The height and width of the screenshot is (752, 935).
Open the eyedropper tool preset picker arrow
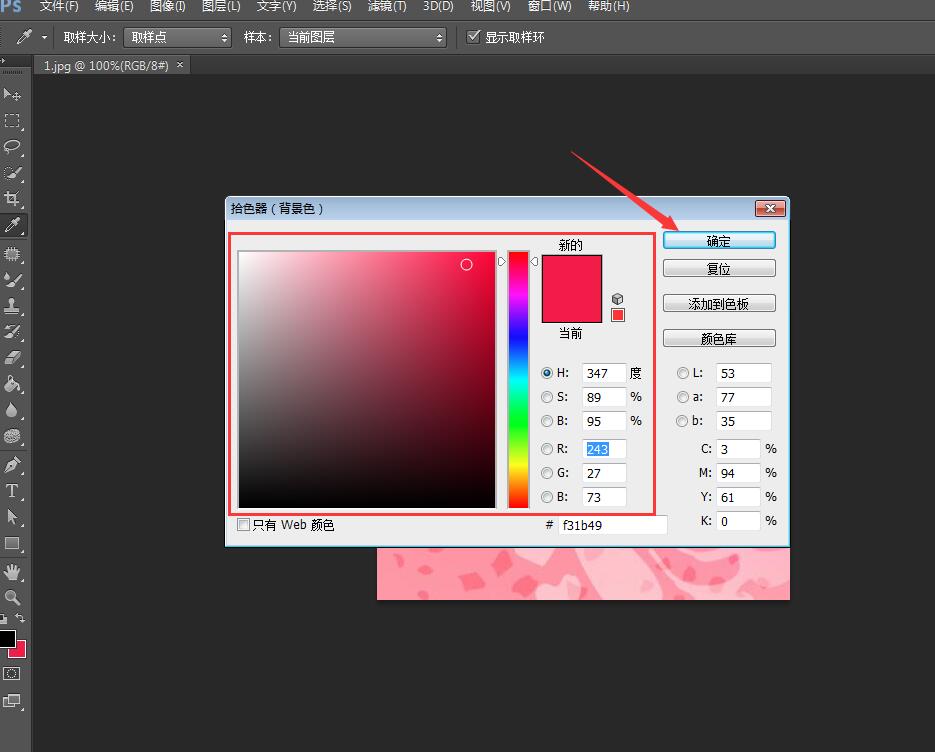click(44, 38)
